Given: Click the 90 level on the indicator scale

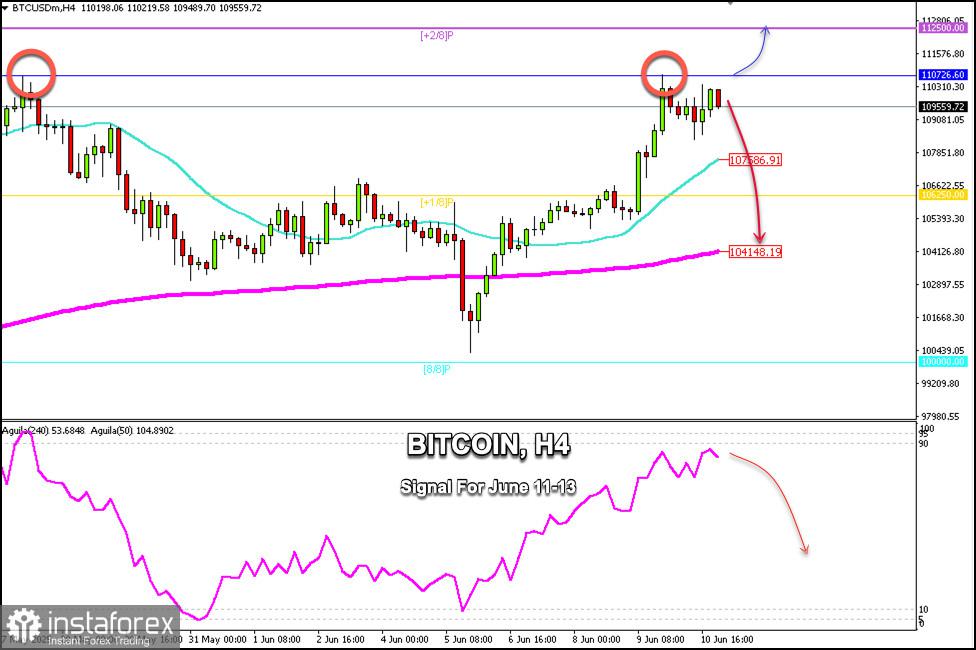Looking at the screenshot, I should coord(924,444).
